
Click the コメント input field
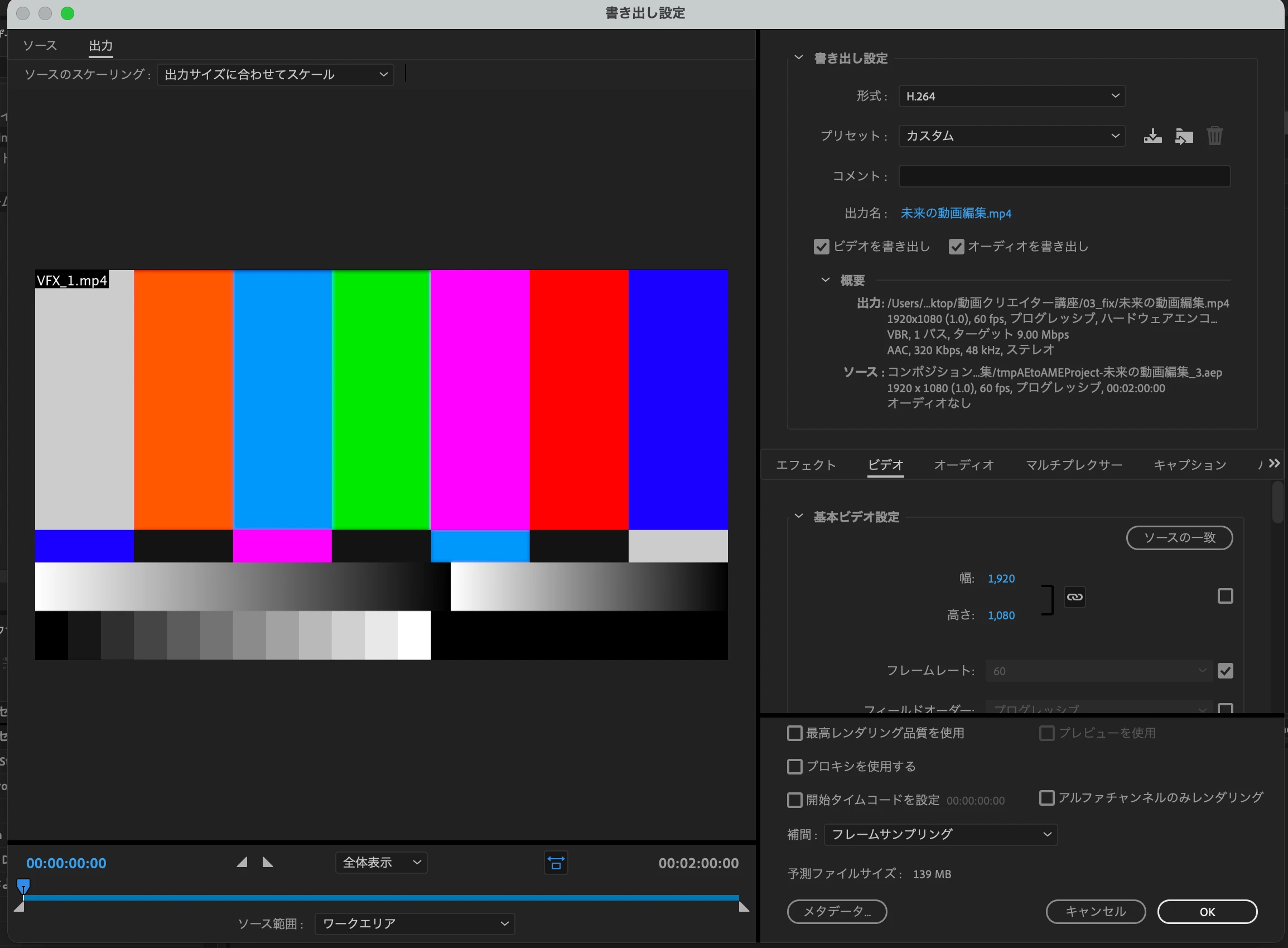(1064, 176)
